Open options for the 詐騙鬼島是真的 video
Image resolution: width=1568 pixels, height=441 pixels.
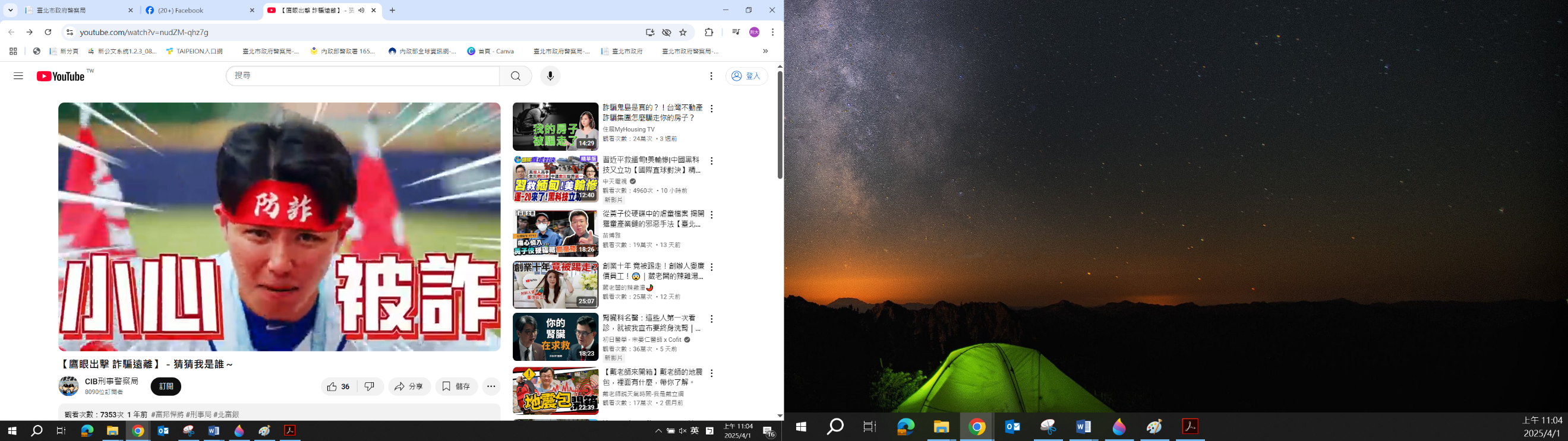(x=711, y=109)
